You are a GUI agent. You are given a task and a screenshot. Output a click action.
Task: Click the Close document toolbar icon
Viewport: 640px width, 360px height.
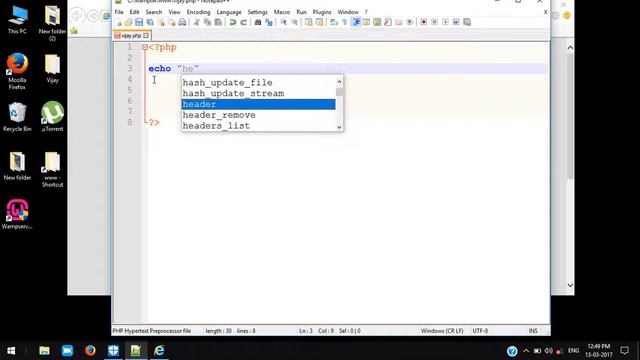161,22
